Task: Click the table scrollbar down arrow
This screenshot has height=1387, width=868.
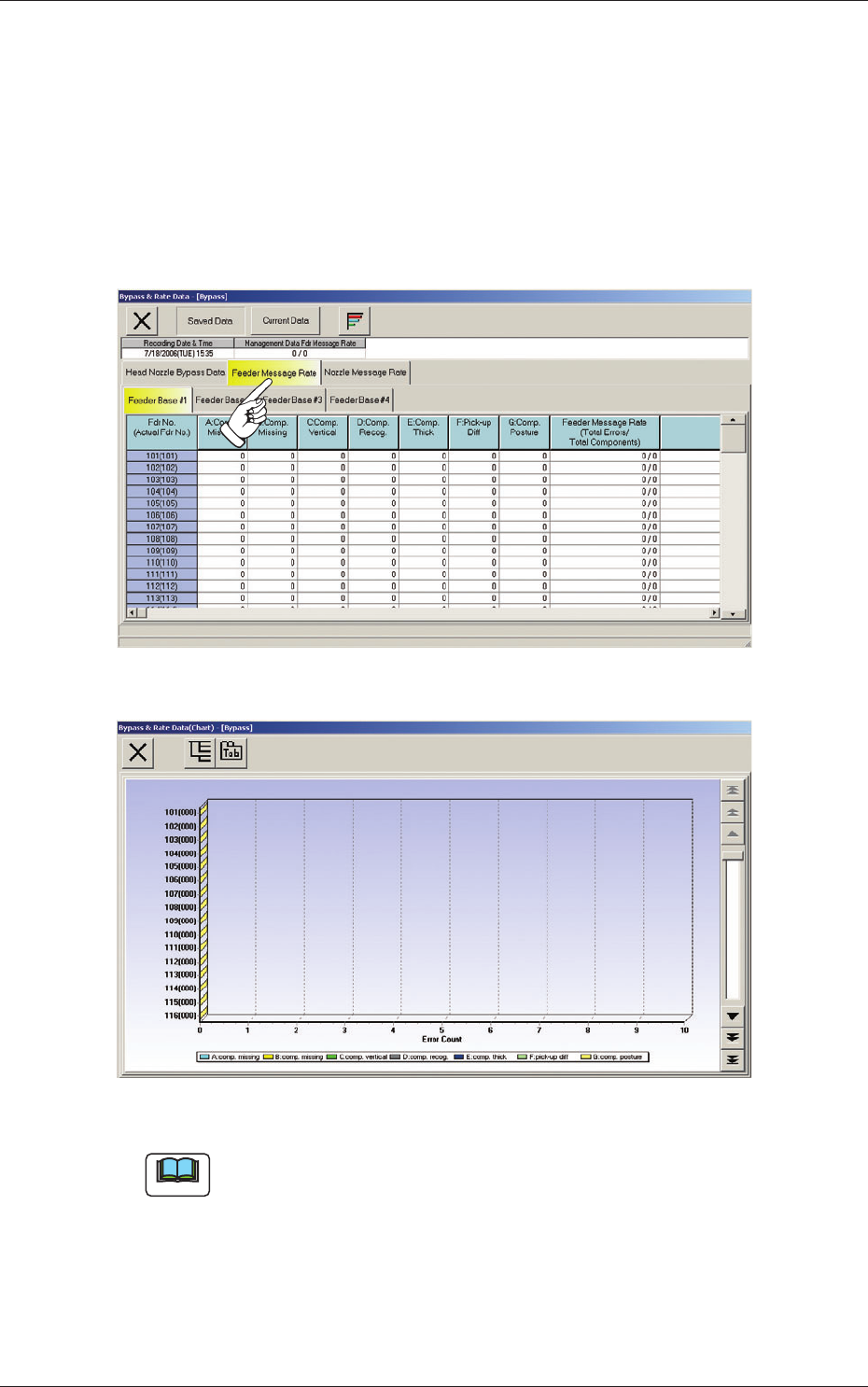Action: pyautogui.click(x=734, y=613)
